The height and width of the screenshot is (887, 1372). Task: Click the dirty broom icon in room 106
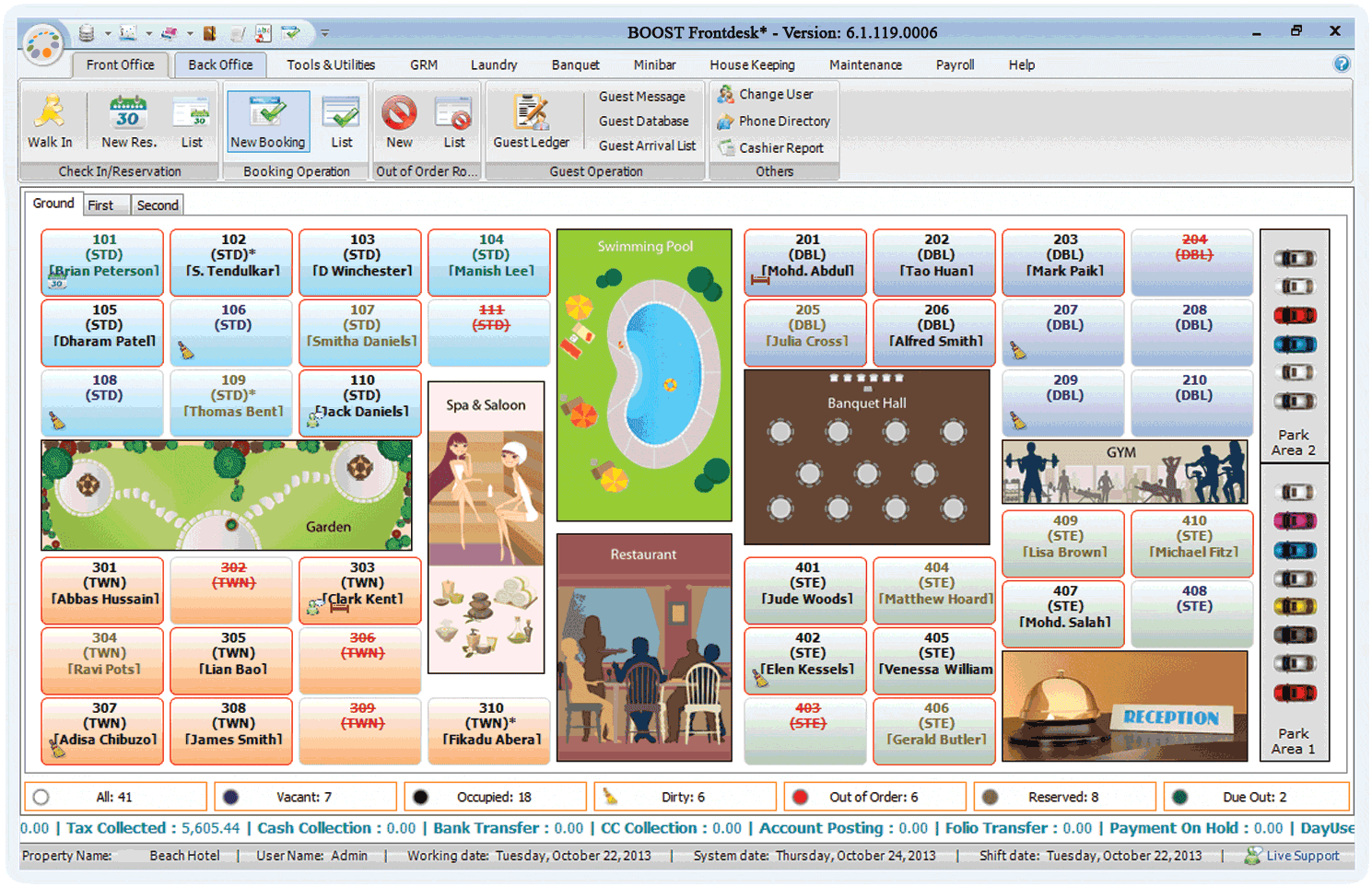(186, 350)
